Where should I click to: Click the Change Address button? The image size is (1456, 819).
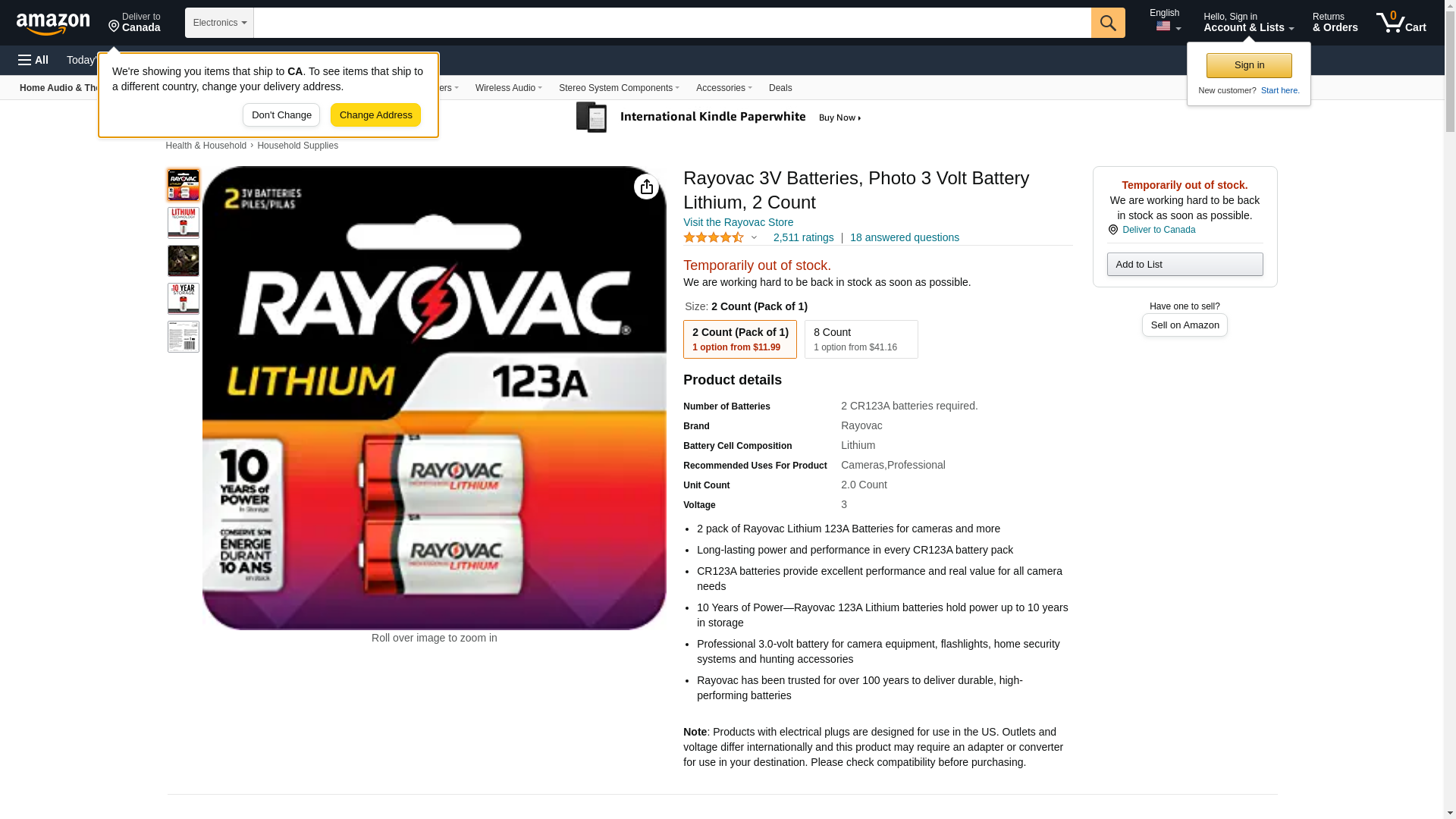pyautogui.click(x=375, y=115)
